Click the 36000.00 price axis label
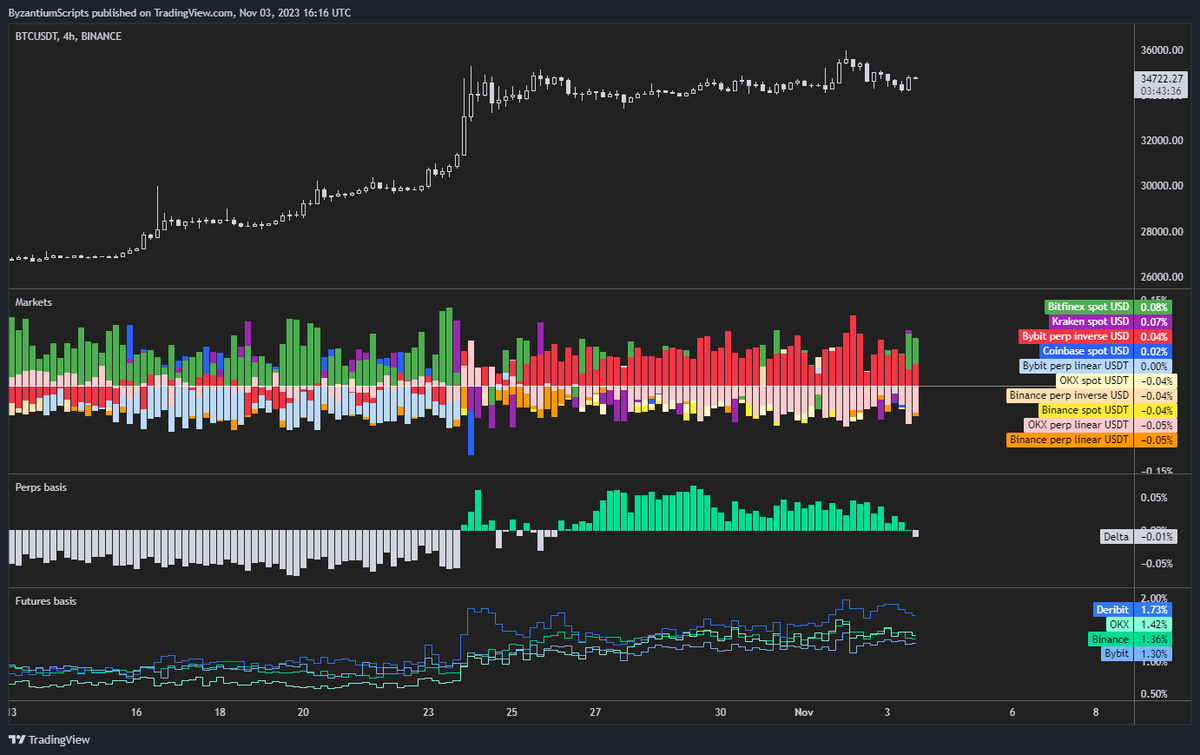The image size is (1200, 755). (x=1162, y=50)
